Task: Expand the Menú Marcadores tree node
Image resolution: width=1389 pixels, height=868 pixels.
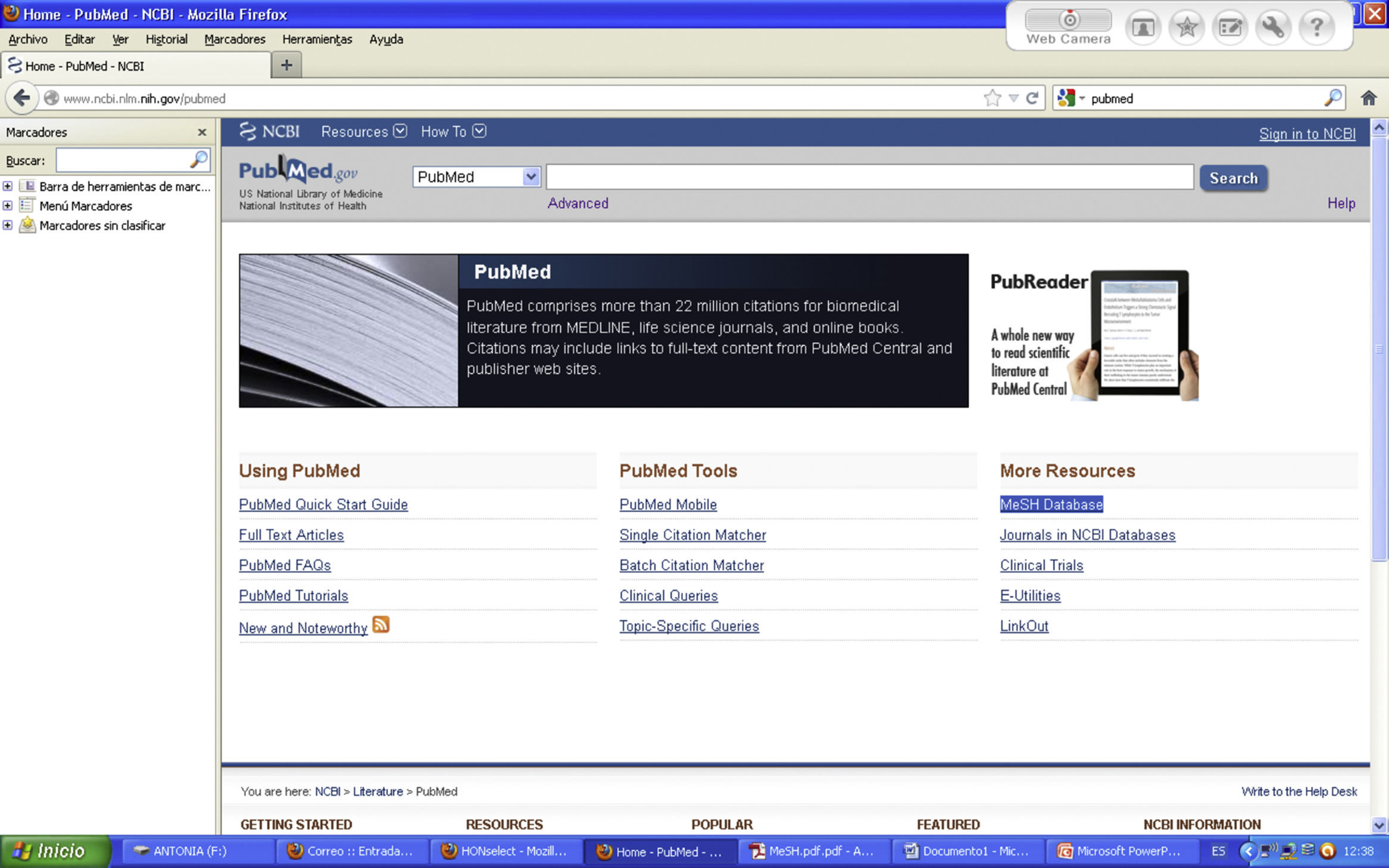Action: click(x=8, y=206)
